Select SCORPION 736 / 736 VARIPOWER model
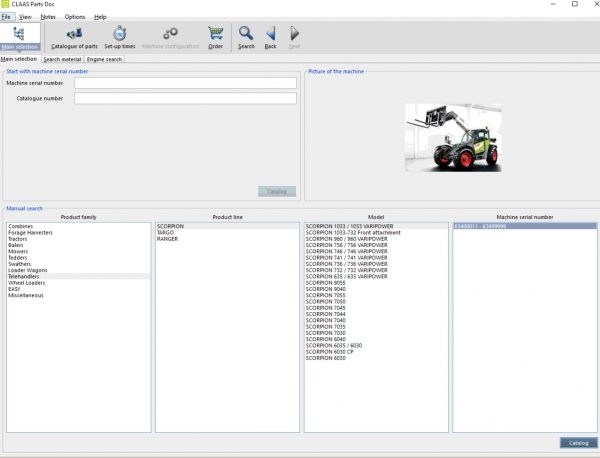This screenshot has height=458, width=600. (x=376, y=264)
